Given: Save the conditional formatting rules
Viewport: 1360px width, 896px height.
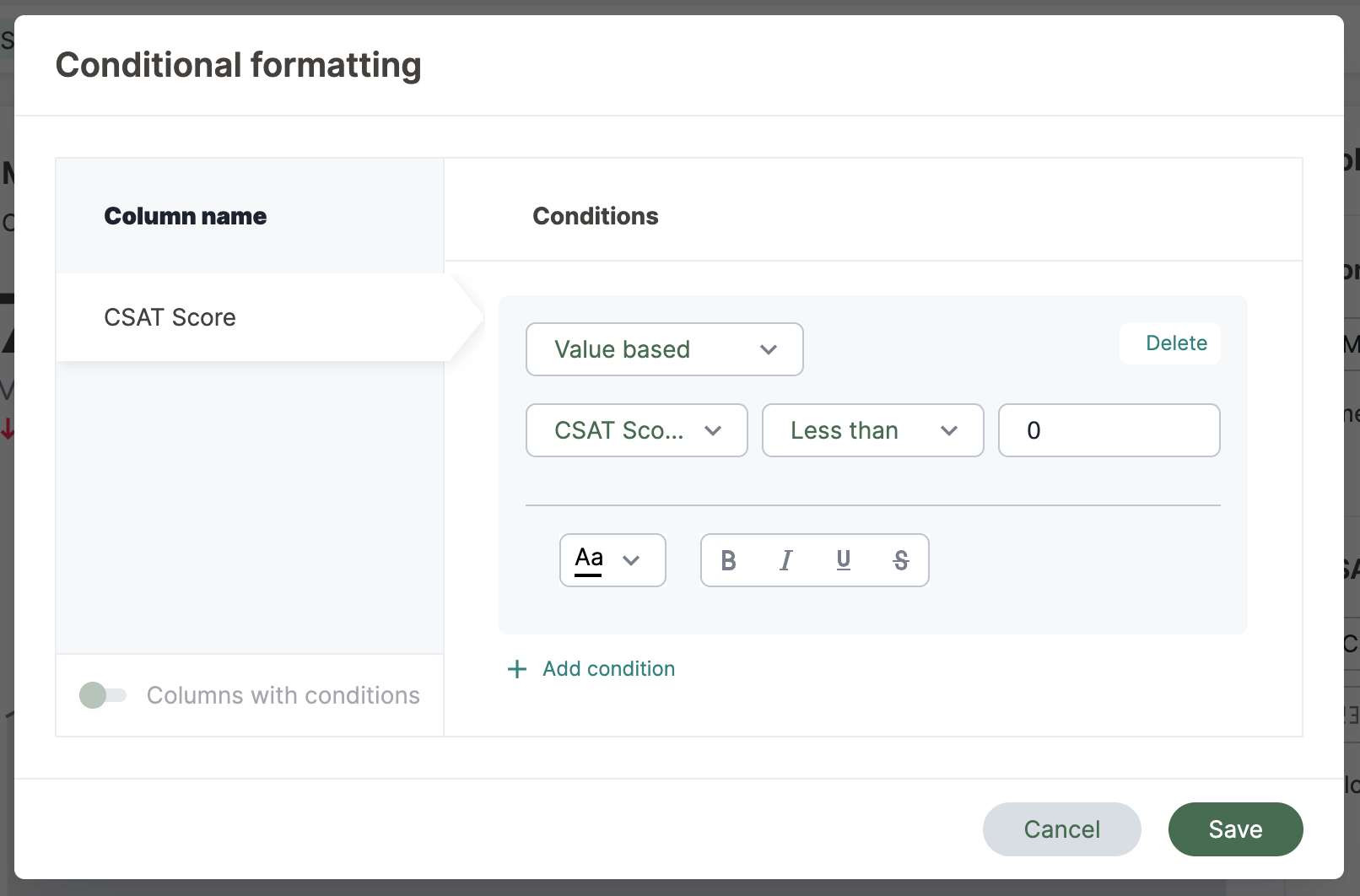Looking at the screenshot, I should pyautogui.click(x=1235, y=829).
